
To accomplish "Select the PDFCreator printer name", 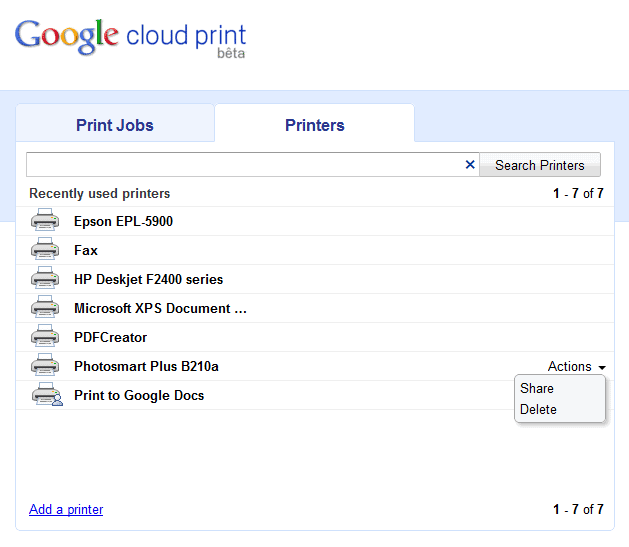I will tap(110, 337).
